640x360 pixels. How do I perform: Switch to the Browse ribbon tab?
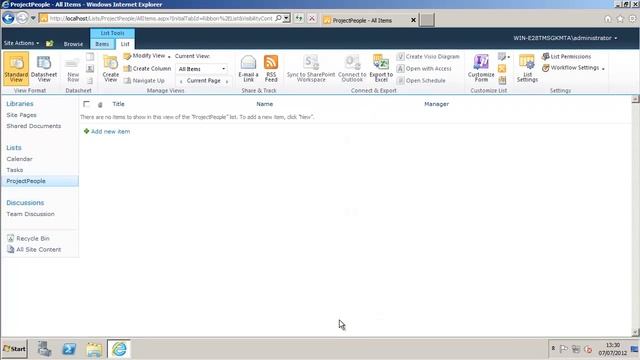point(73,44)
